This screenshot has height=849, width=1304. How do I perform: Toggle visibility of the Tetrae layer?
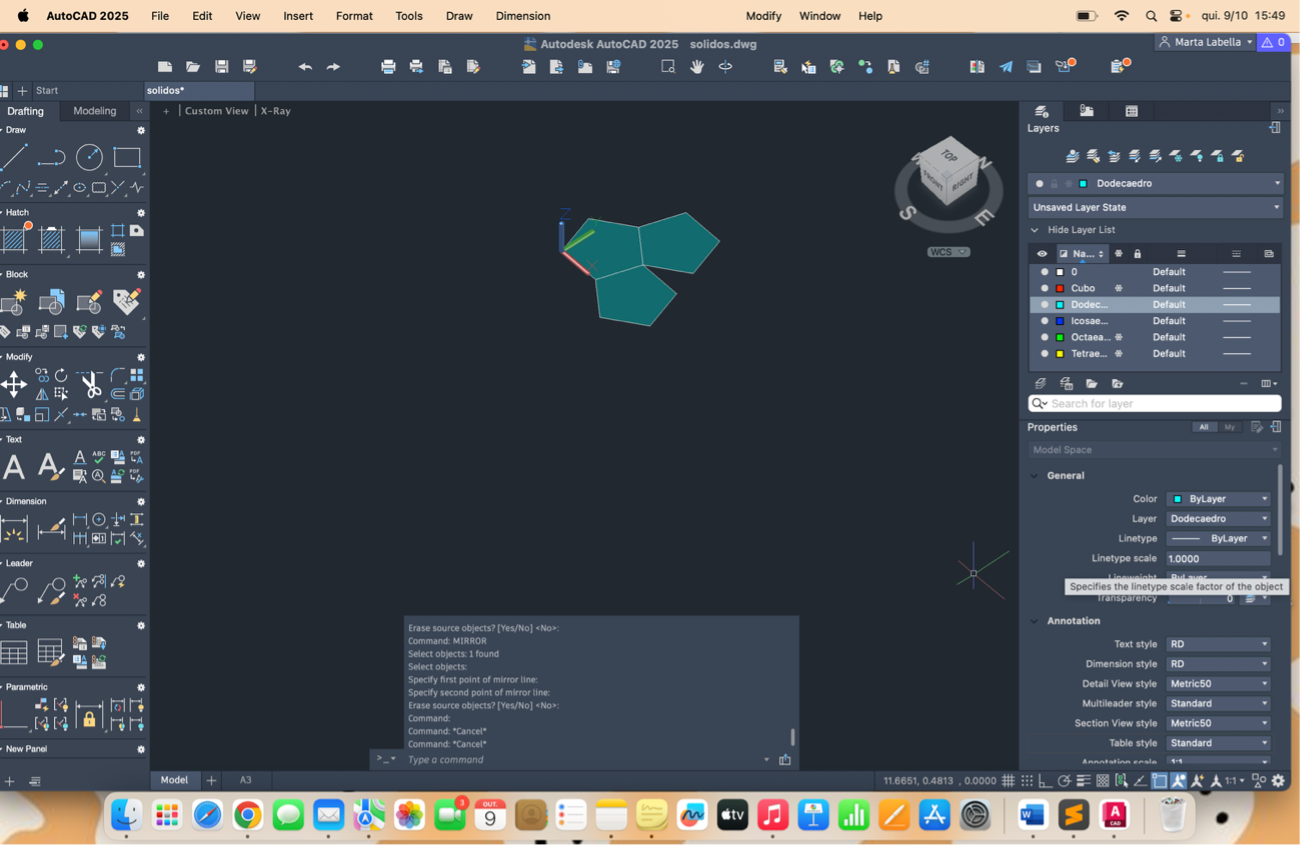click(x=1045, y=355)
